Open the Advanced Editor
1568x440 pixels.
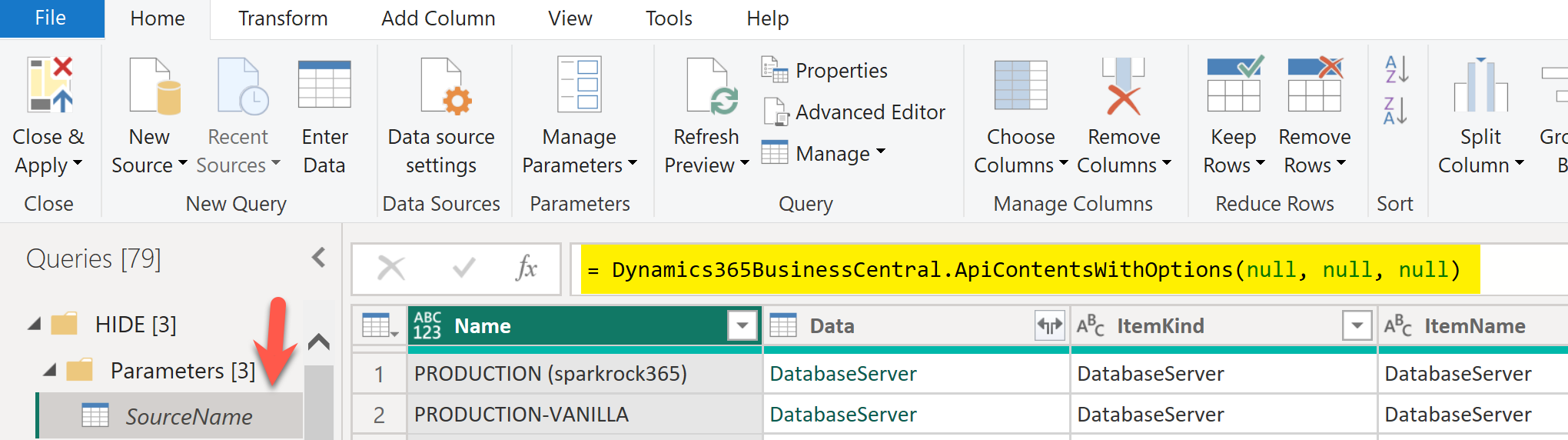(x=854, y=112)
